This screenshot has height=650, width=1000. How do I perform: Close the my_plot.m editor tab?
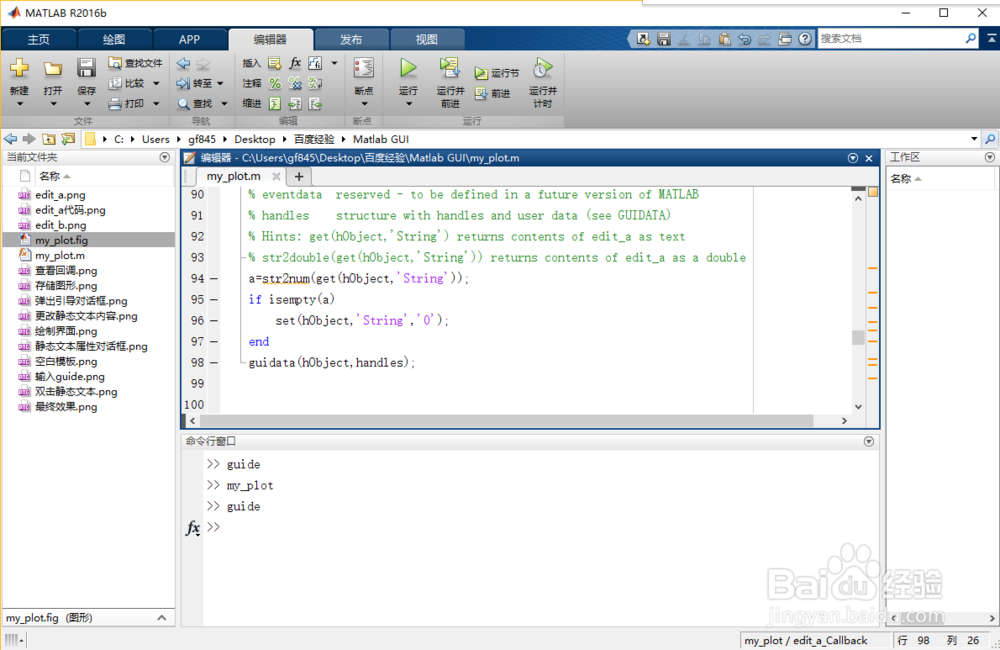pos(276,176)
